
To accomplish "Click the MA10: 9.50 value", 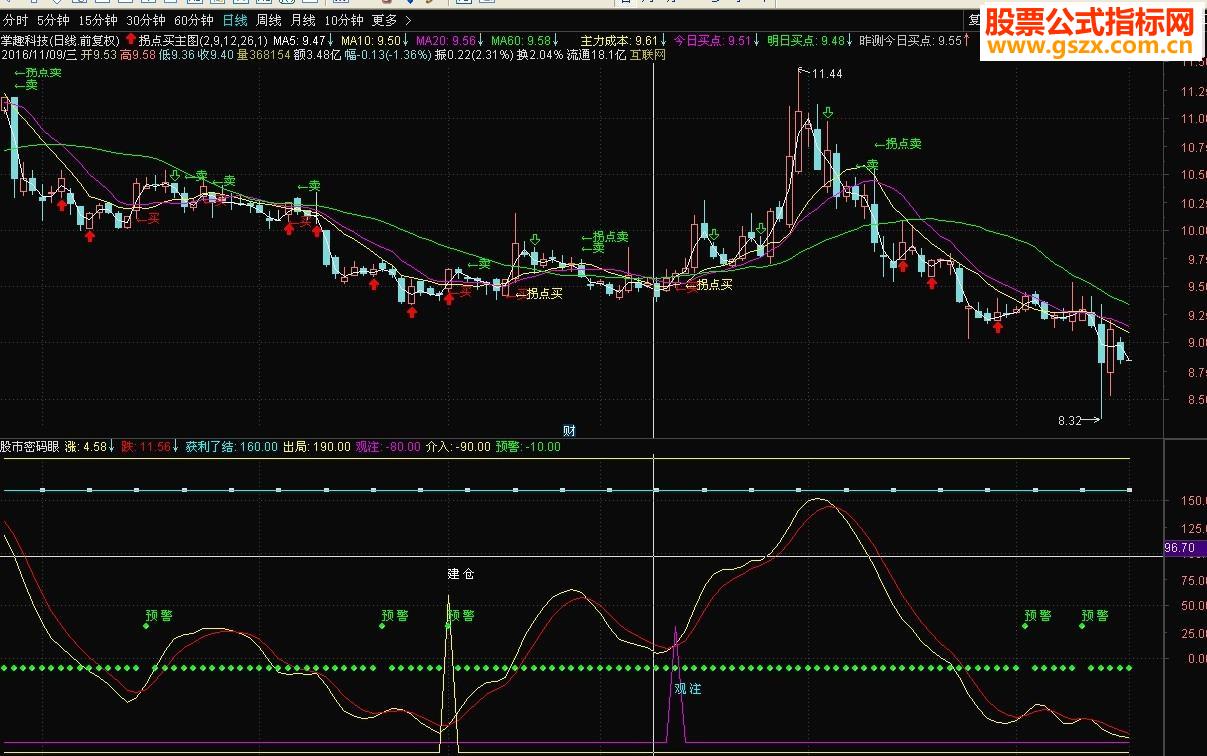I will coord(371,41).
